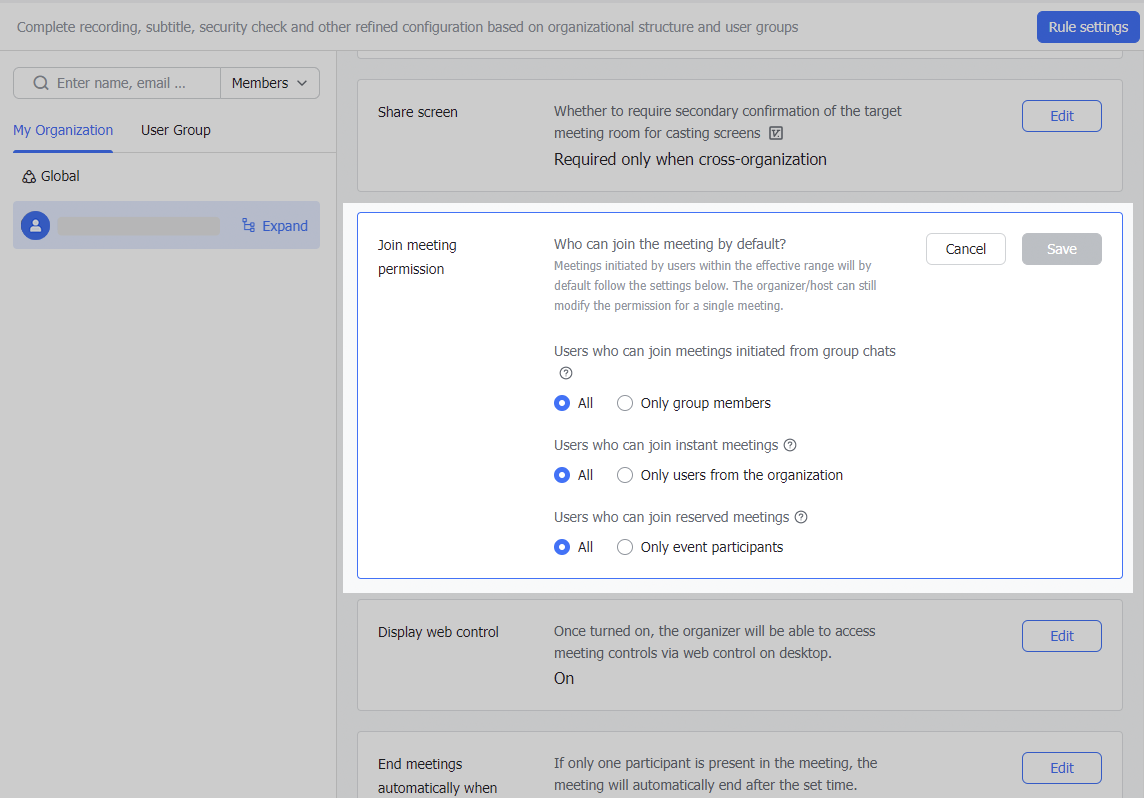Select Only event participants option
Viewport: 1144px width, 798px height.
[625, 547]
